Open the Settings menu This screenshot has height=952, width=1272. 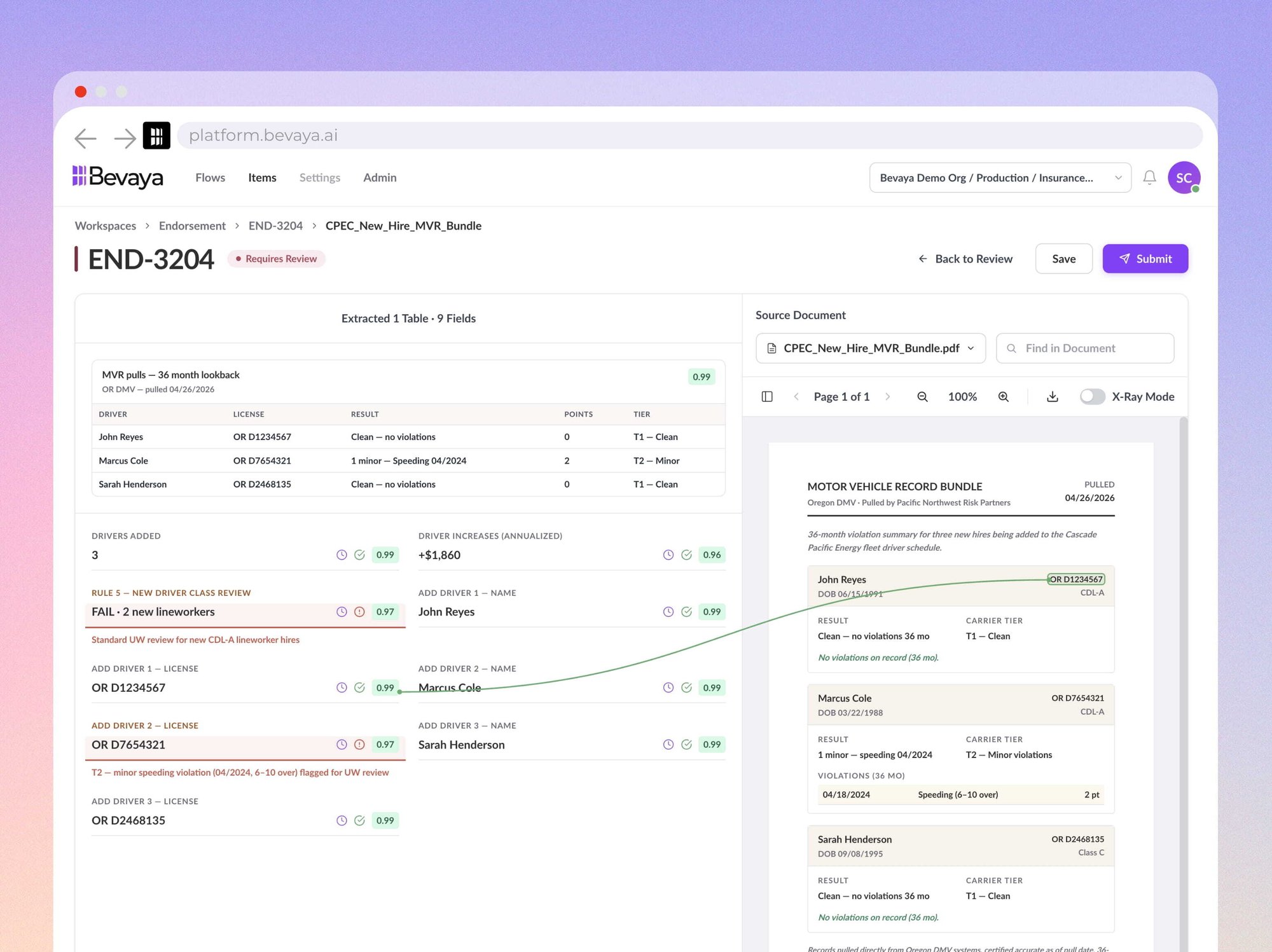point(320,177)
